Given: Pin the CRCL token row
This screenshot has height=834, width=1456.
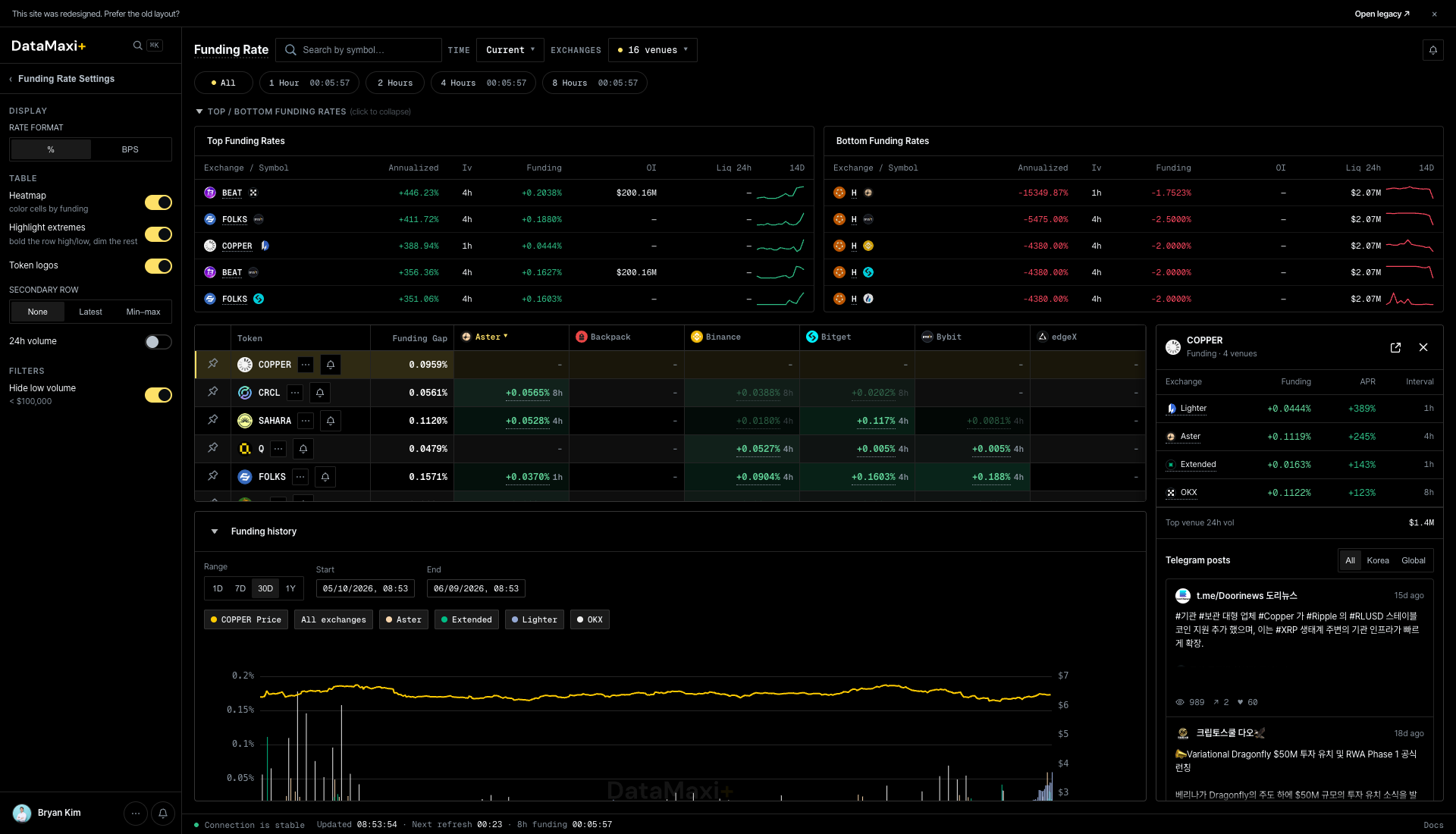Looking at the screenshot, I should [213, 392].
